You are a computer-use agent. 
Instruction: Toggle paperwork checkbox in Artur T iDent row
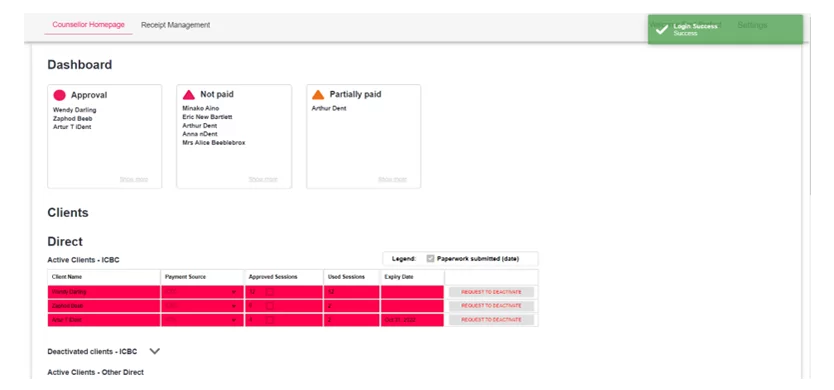(270, 320)
